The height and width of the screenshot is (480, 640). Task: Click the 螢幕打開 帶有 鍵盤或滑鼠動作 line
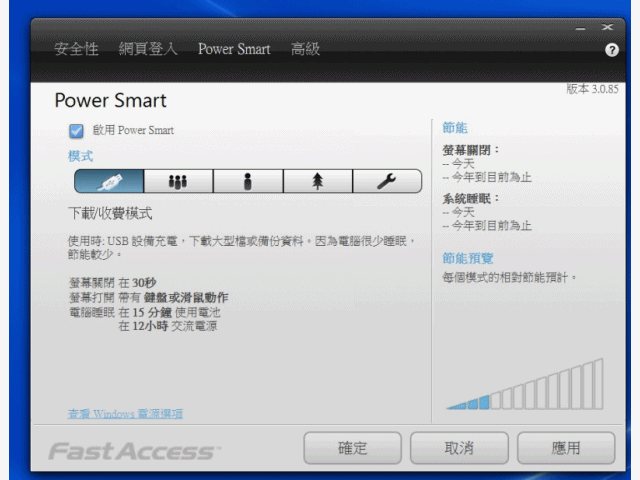tap(149, 298)
